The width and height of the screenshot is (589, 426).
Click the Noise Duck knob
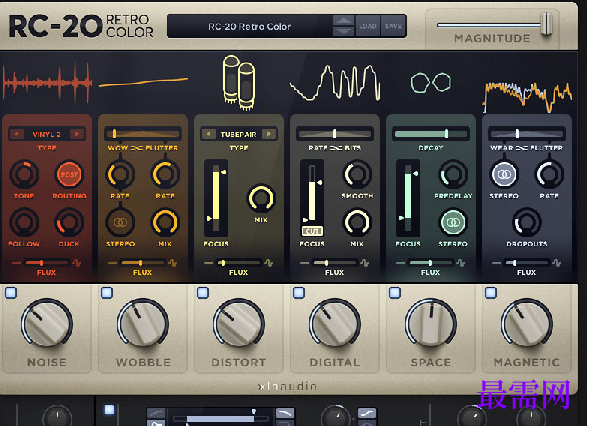tap(69, 222)
